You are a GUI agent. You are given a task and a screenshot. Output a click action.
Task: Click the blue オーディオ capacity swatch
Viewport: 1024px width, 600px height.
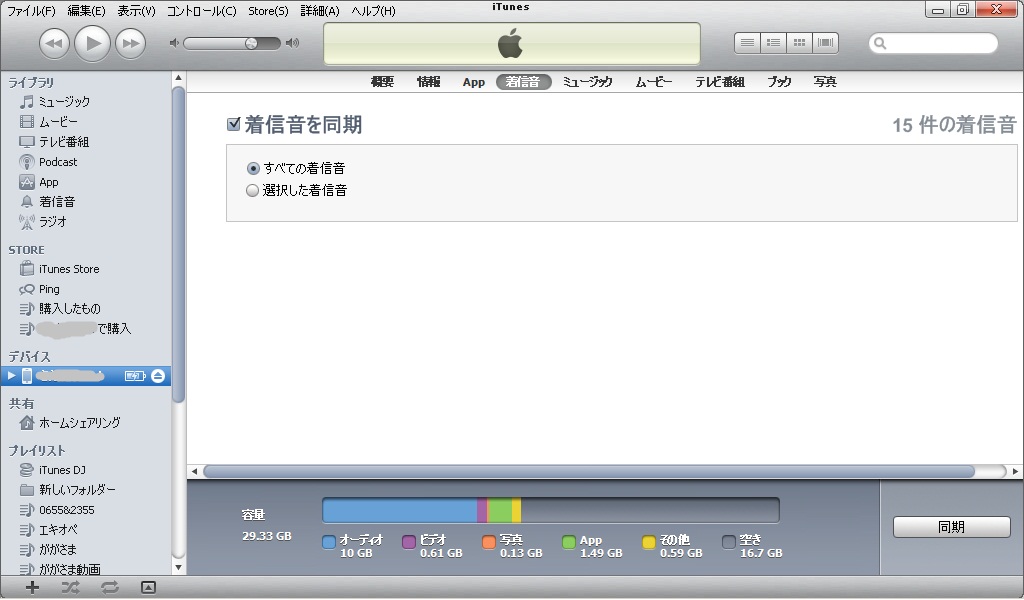(x=329, y=542)
